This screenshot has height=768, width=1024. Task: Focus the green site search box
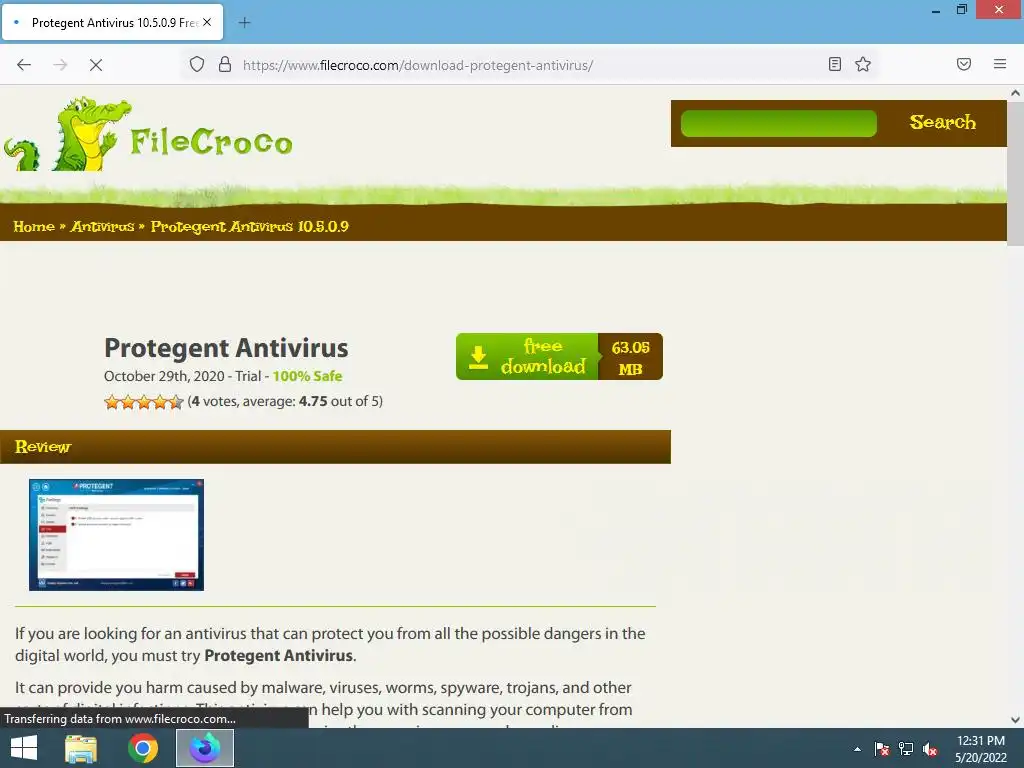coord(778,123)
